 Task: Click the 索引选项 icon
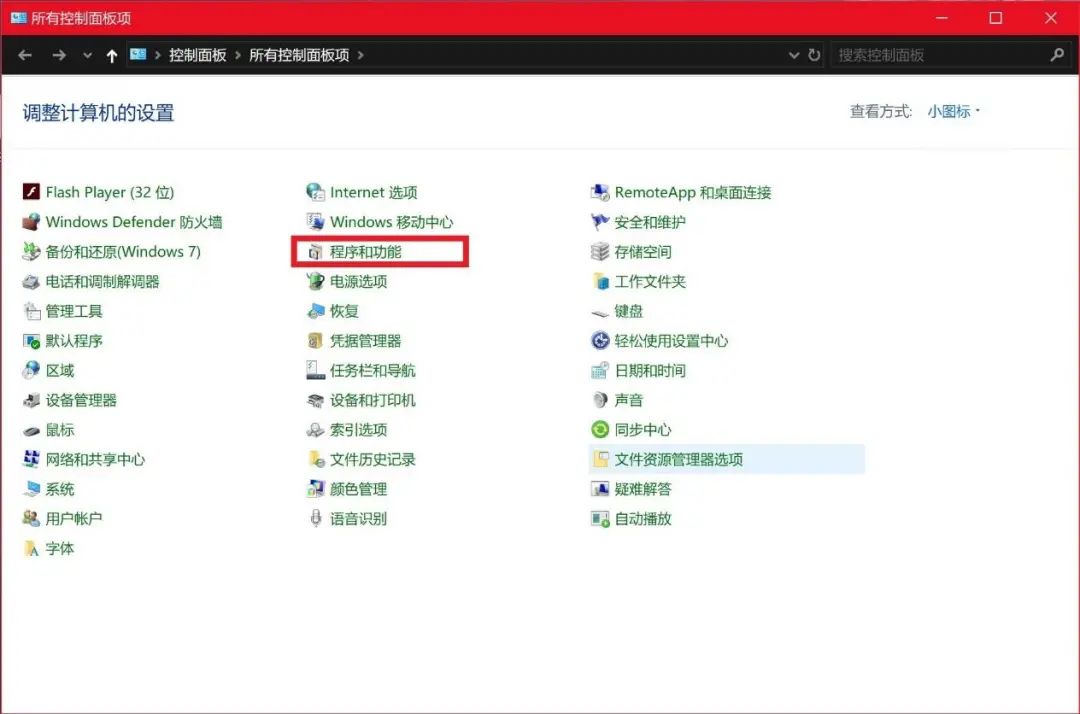315,430
